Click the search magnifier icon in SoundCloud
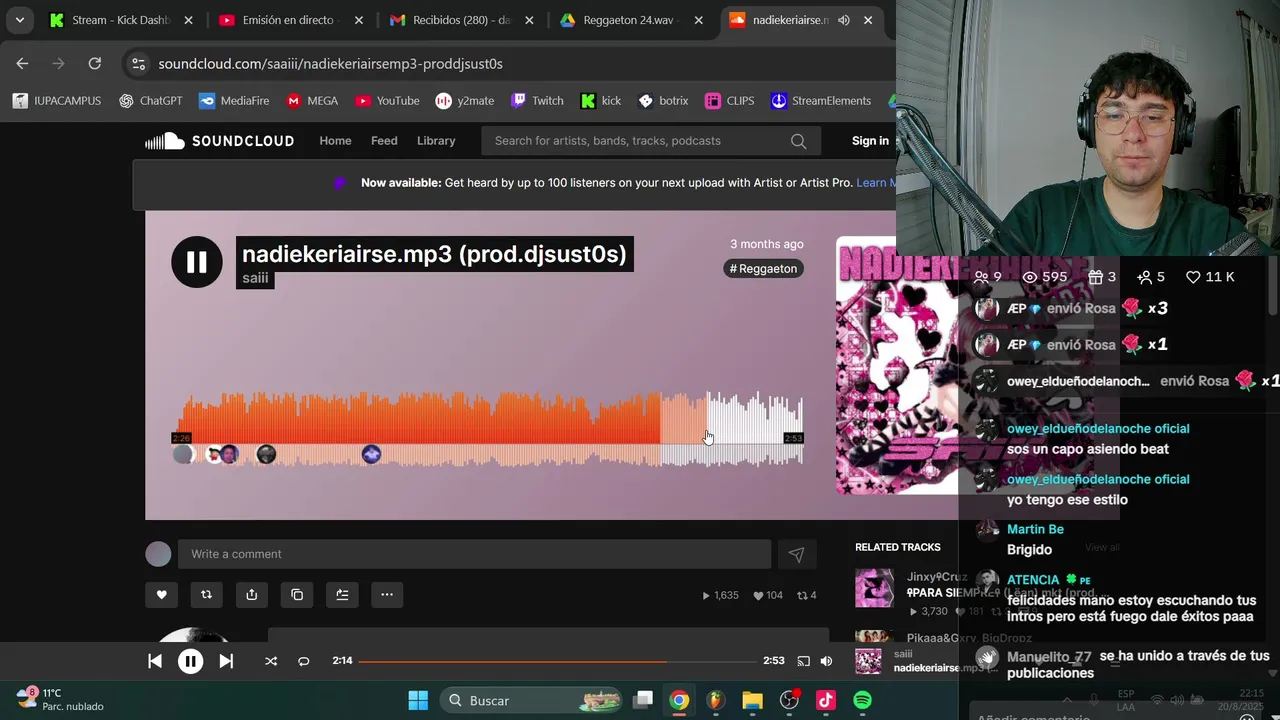 click(798, 141)
